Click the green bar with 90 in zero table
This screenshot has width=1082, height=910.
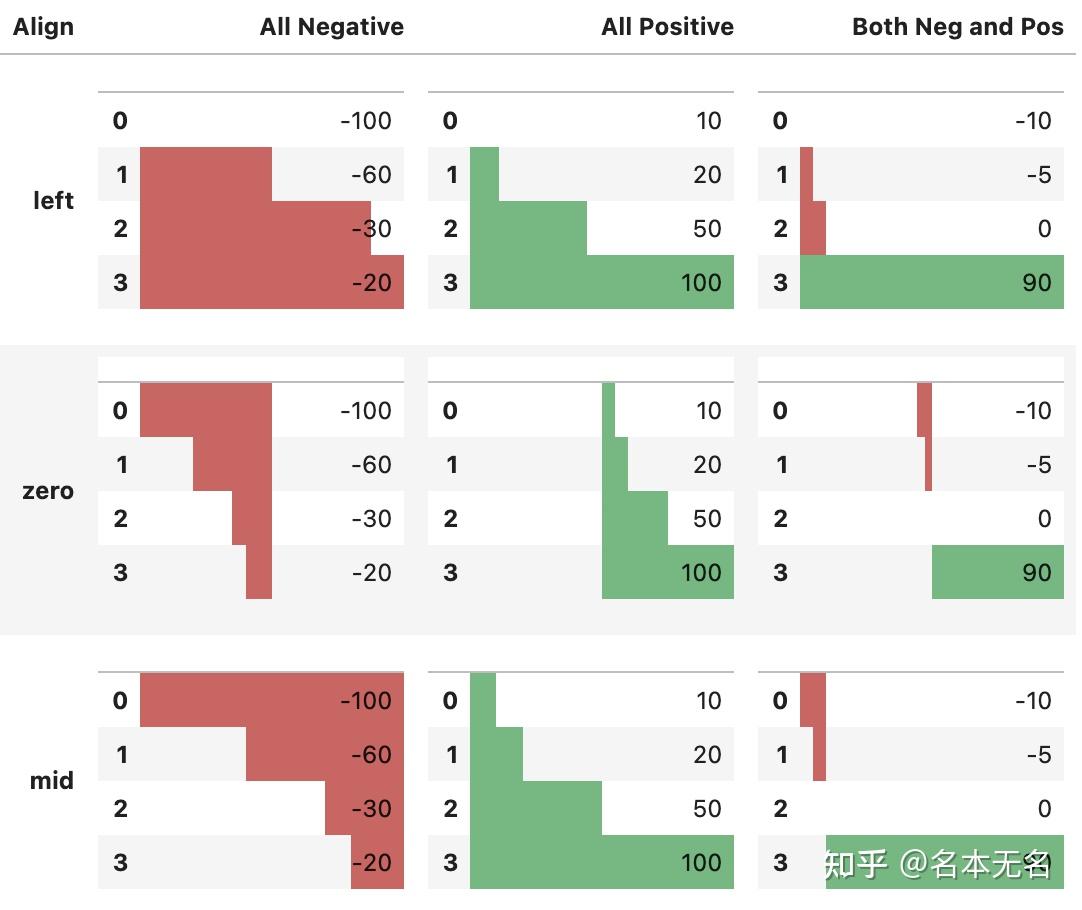(998, 572)
